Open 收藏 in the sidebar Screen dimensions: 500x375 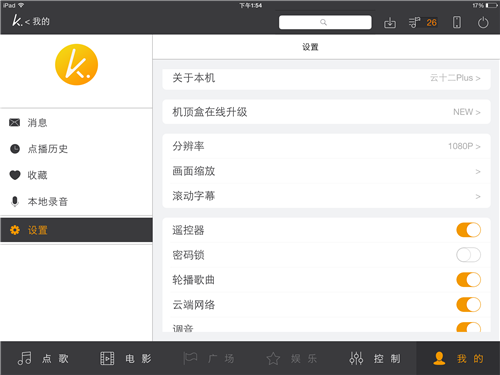click(76, 175)
